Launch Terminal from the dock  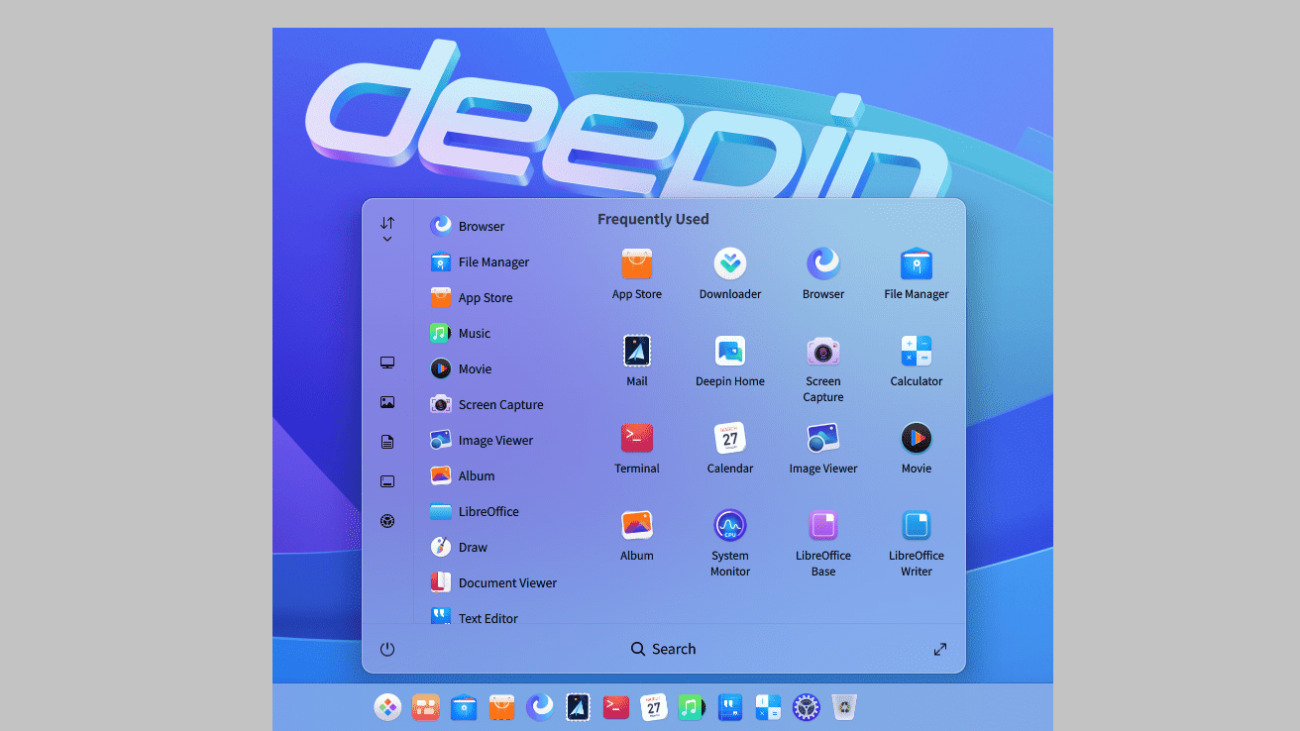tap(616, 707)
